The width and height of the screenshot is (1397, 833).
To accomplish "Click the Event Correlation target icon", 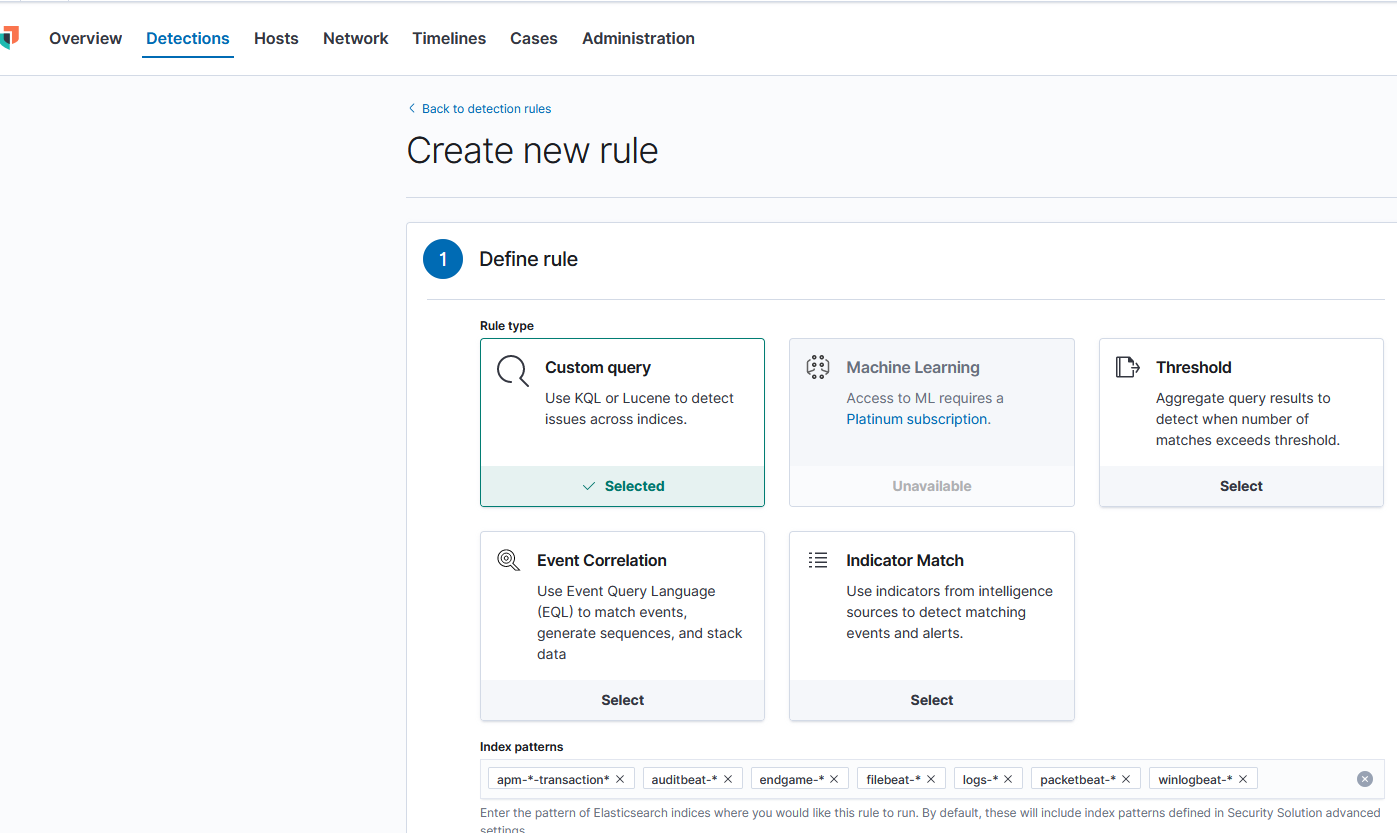I will (x=508, y=560).
